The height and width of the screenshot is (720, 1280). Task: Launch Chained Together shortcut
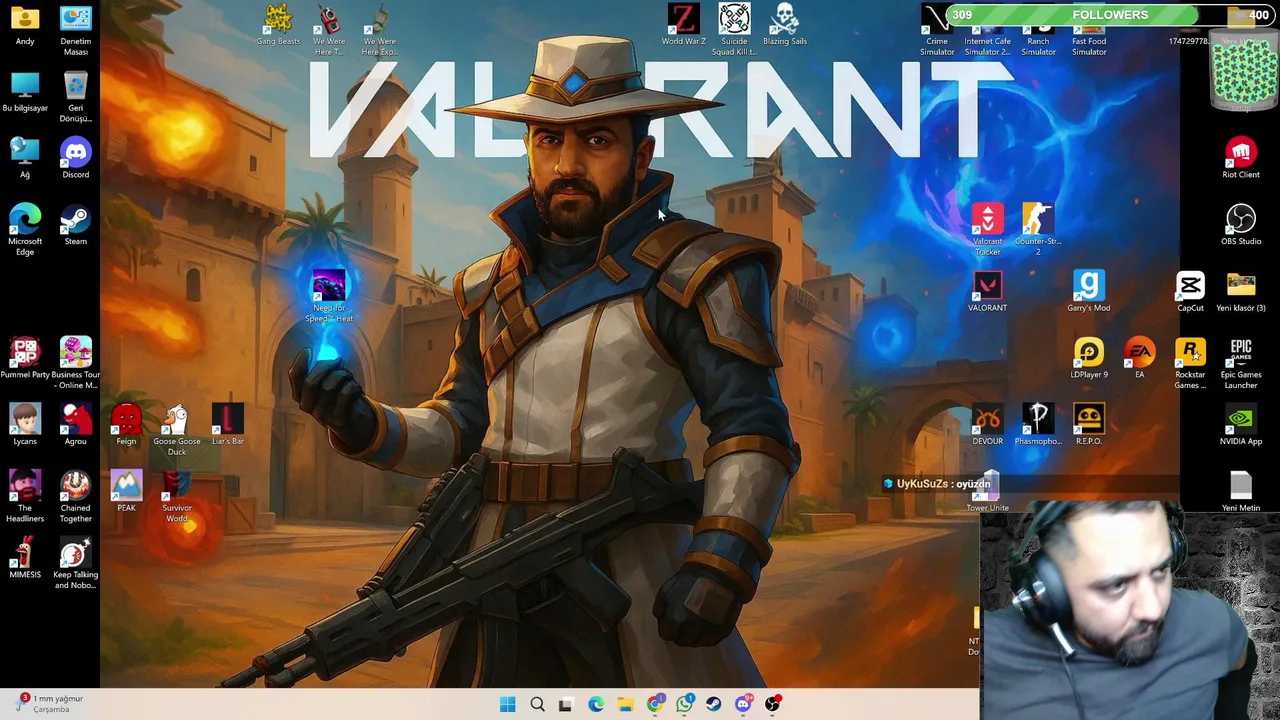(75, 497)
